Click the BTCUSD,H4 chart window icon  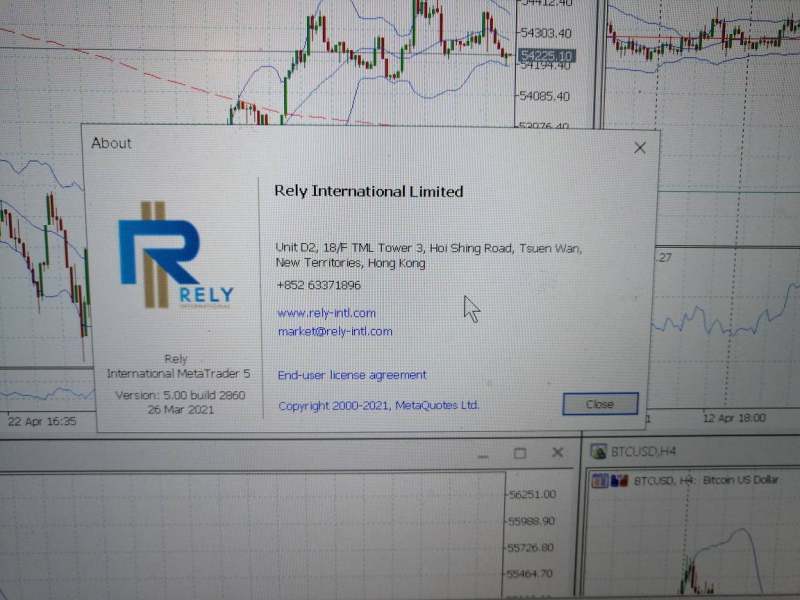pyautogui.click(x=598, y=451)
